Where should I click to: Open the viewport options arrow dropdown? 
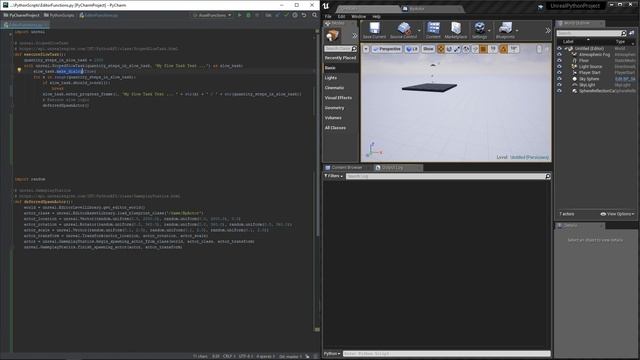pos(366,49)
